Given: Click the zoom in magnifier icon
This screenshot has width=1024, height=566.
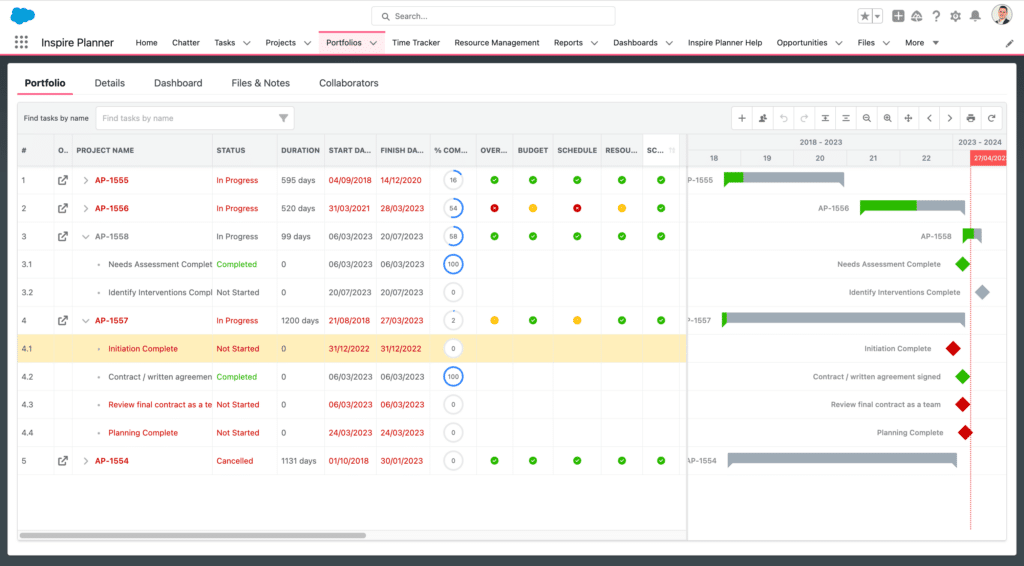Looking at the screenshot, I should [888, 118].
